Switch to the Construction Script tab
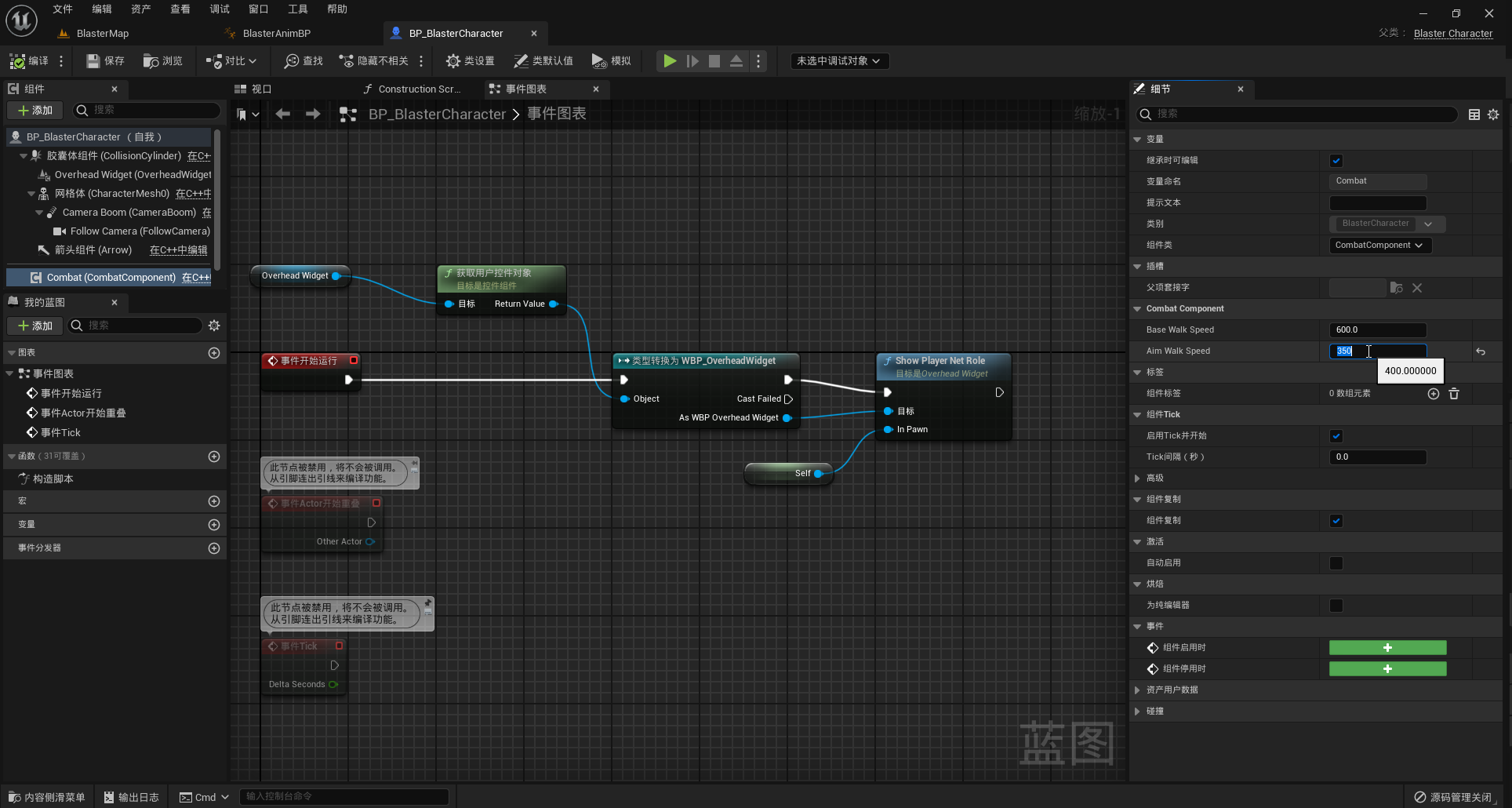 [x=419, y=89]
